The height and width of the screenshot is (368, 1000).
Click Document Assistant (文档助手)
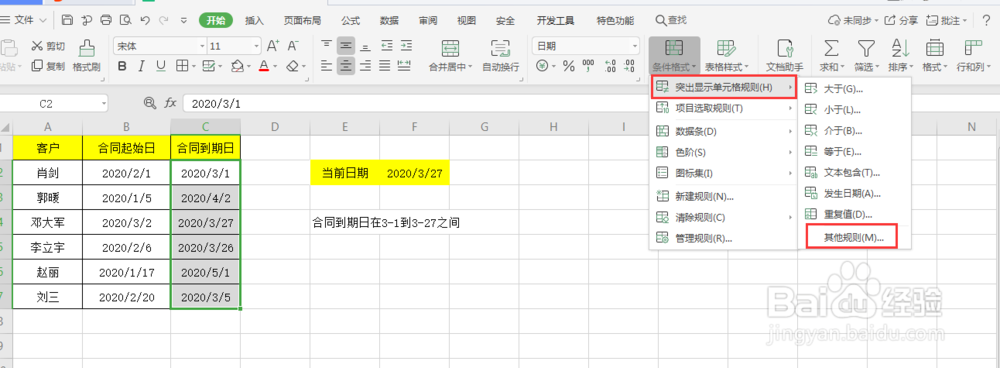[784, 55]
